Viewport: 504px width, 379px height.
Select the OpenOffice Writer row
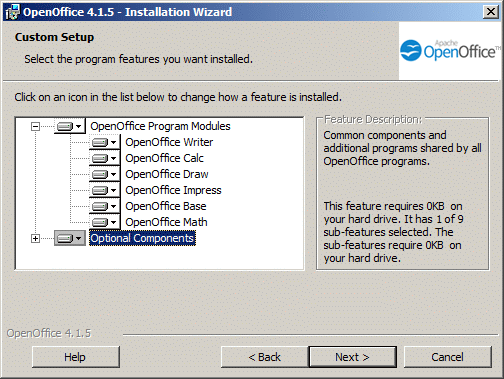tap(169, 142)
